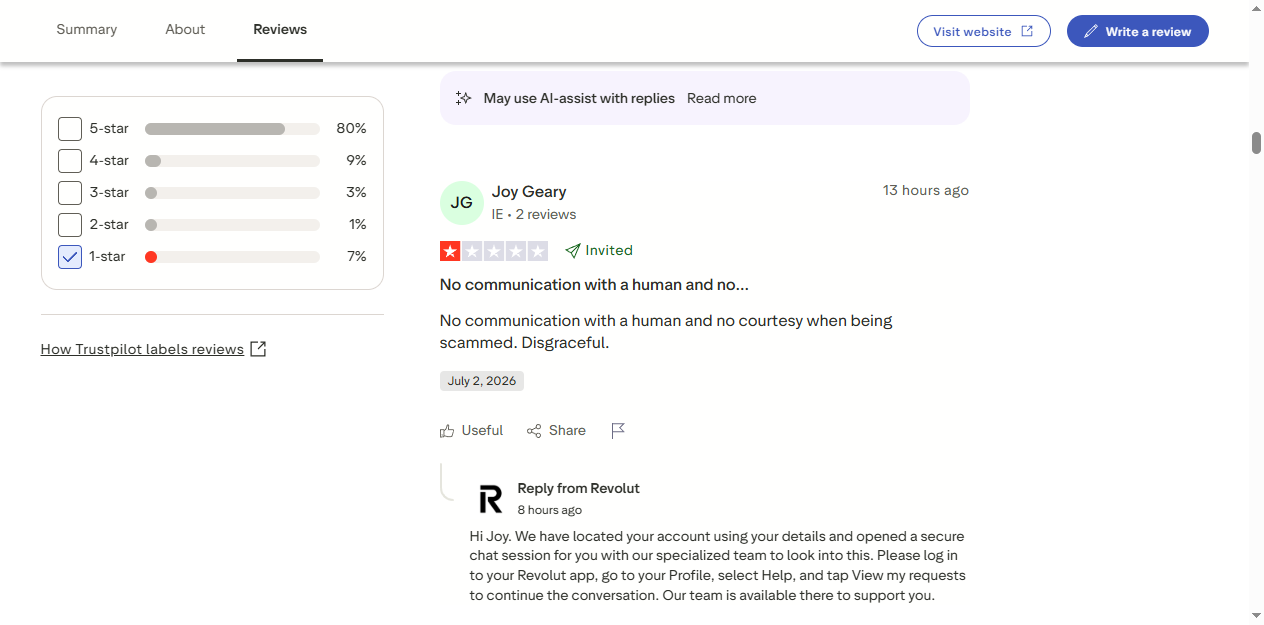Click the review title No communication with a human

pos(594,285)
